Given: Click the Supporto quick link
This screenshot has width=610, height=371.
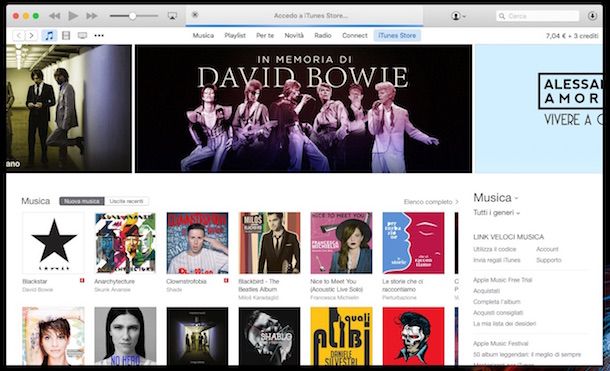Looking at the screenshot, I should [549, 260].
